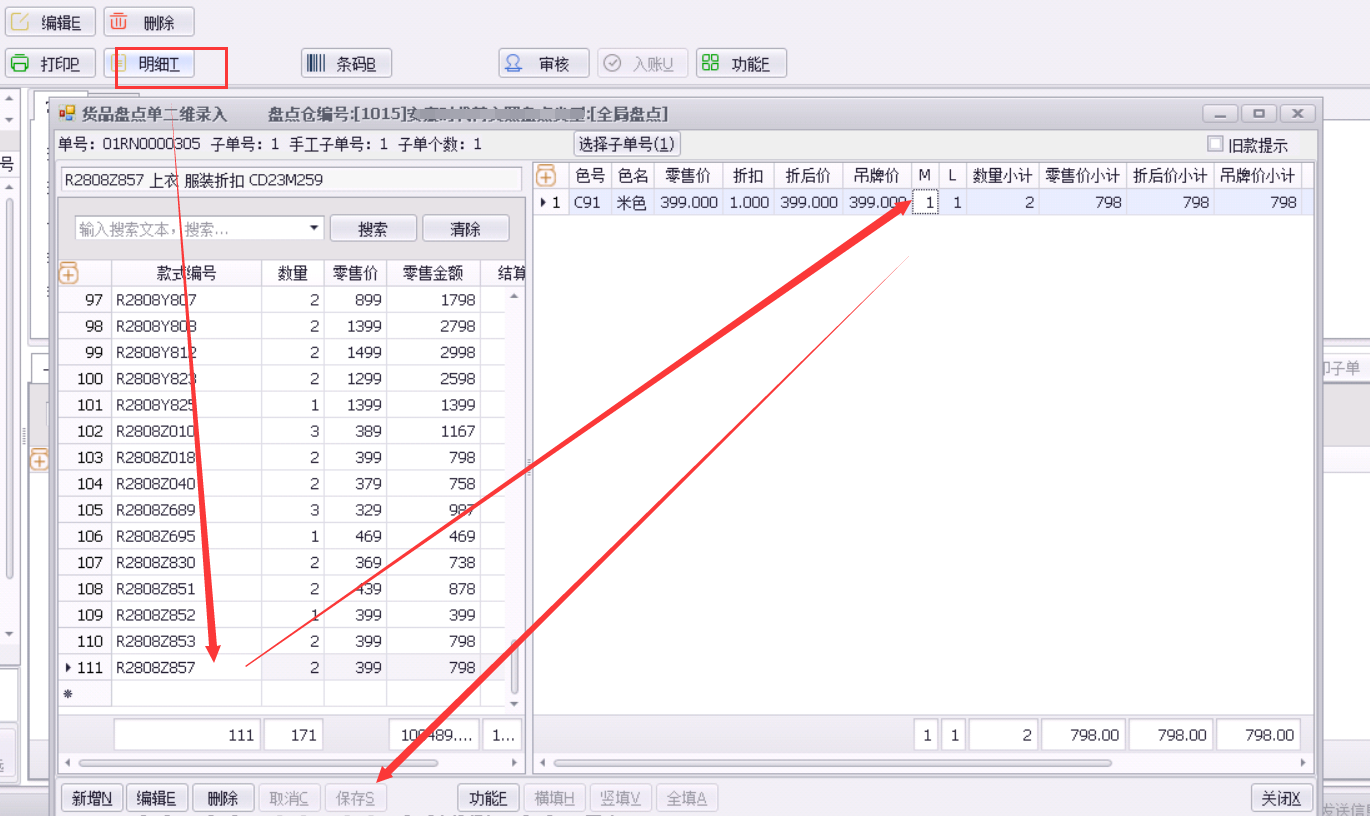Expand the search text dropdown arrow
The width and height of the screenshot is (1370, 816).
click(x=314, y=228)
